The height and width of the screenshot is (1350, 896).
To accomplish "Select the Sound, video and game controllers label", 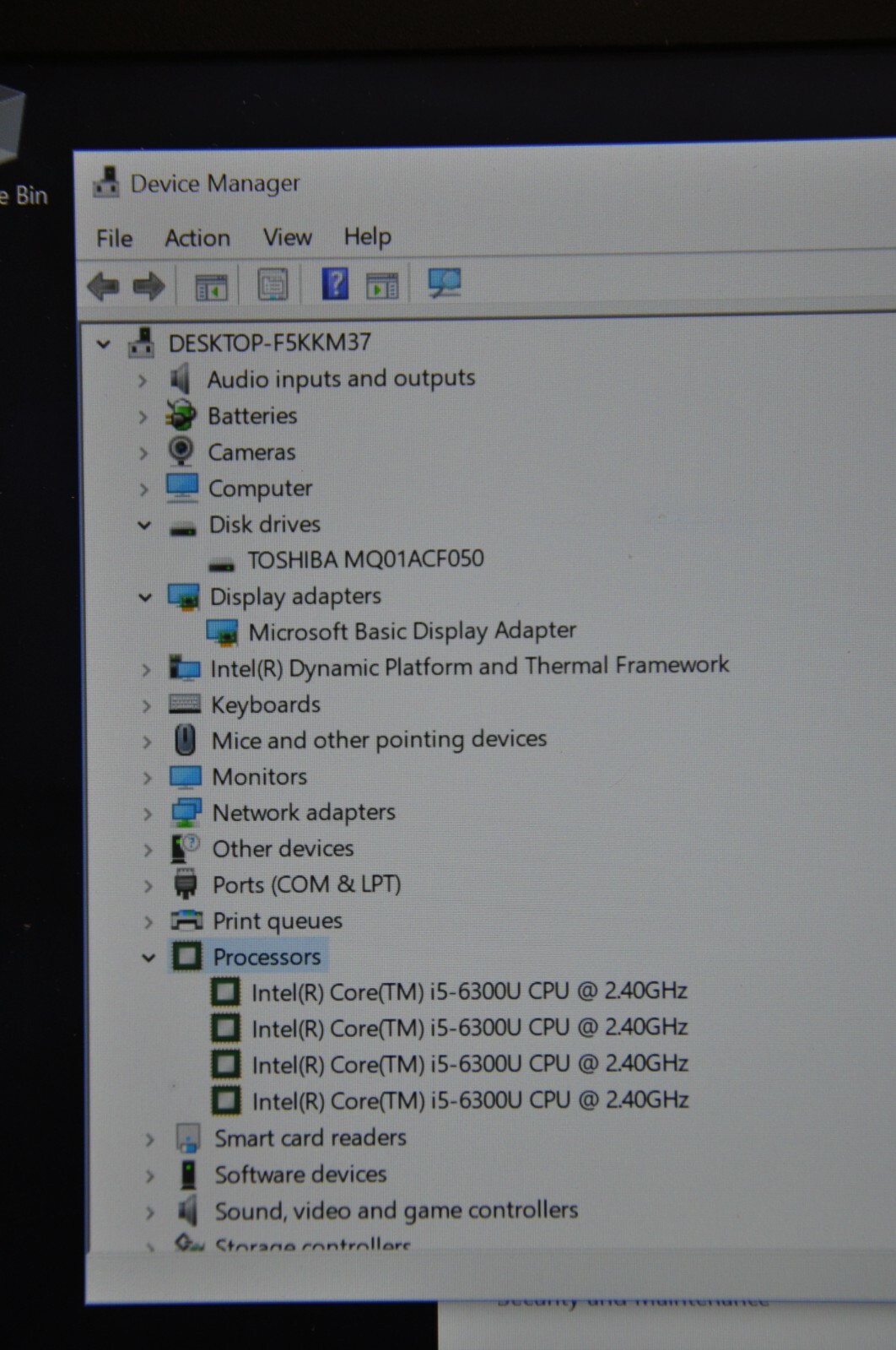I will click(397, 1211).
